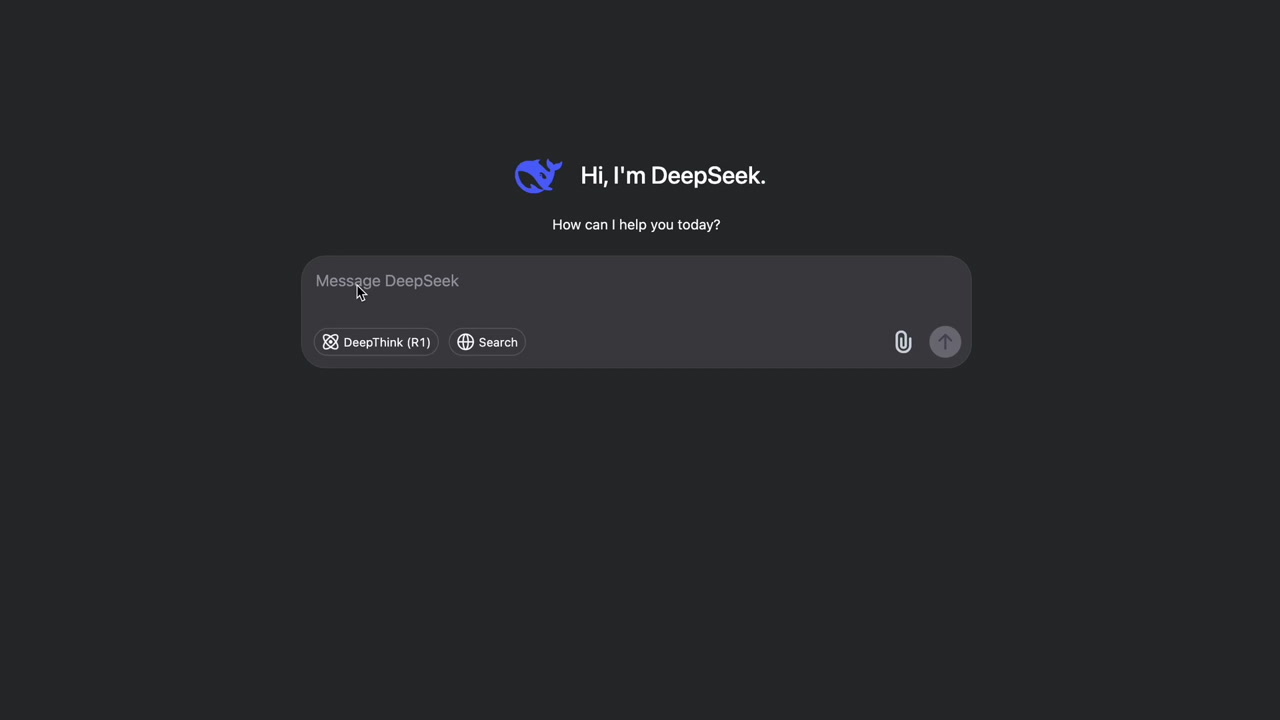Open the file upload via paperclip
Image resolution: width=1280 pixels, height=720 pixels.
pos(903,342)
